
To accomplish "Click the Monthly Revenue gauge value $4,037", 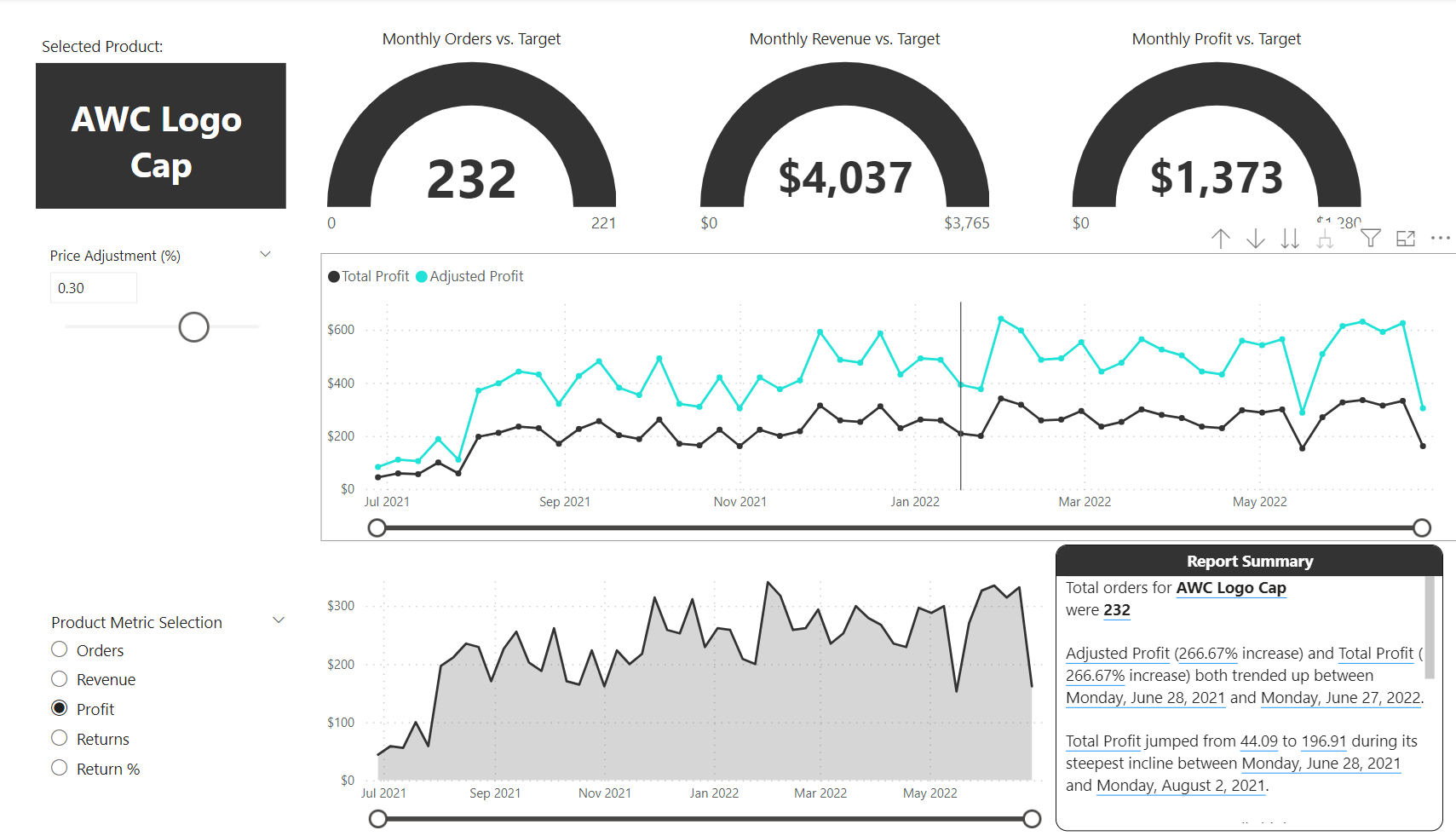I will pos(845,178).
